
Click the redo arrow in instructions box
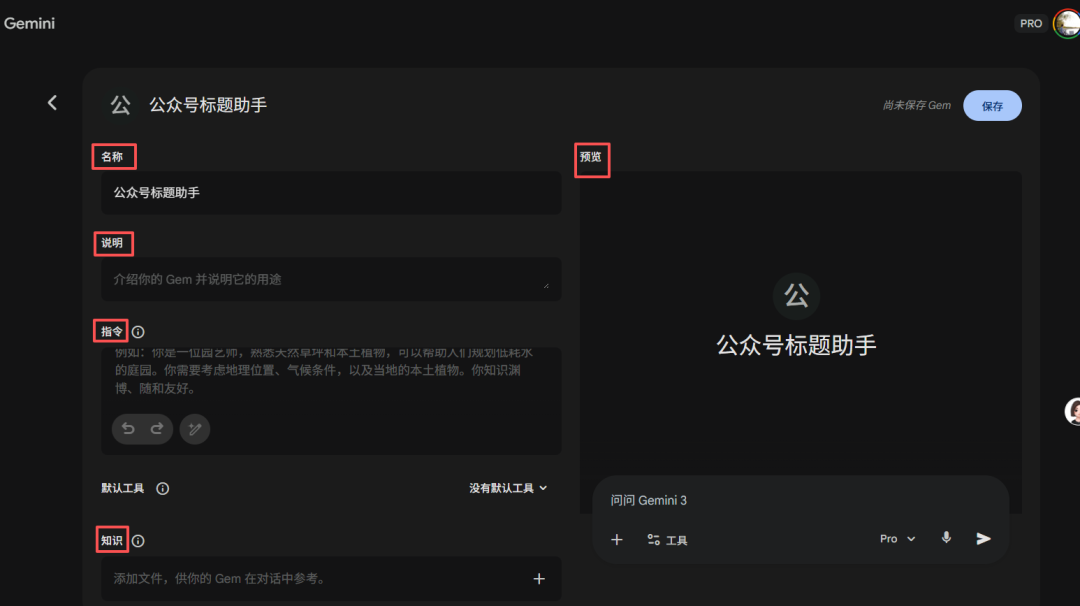[x=157, y=429]
